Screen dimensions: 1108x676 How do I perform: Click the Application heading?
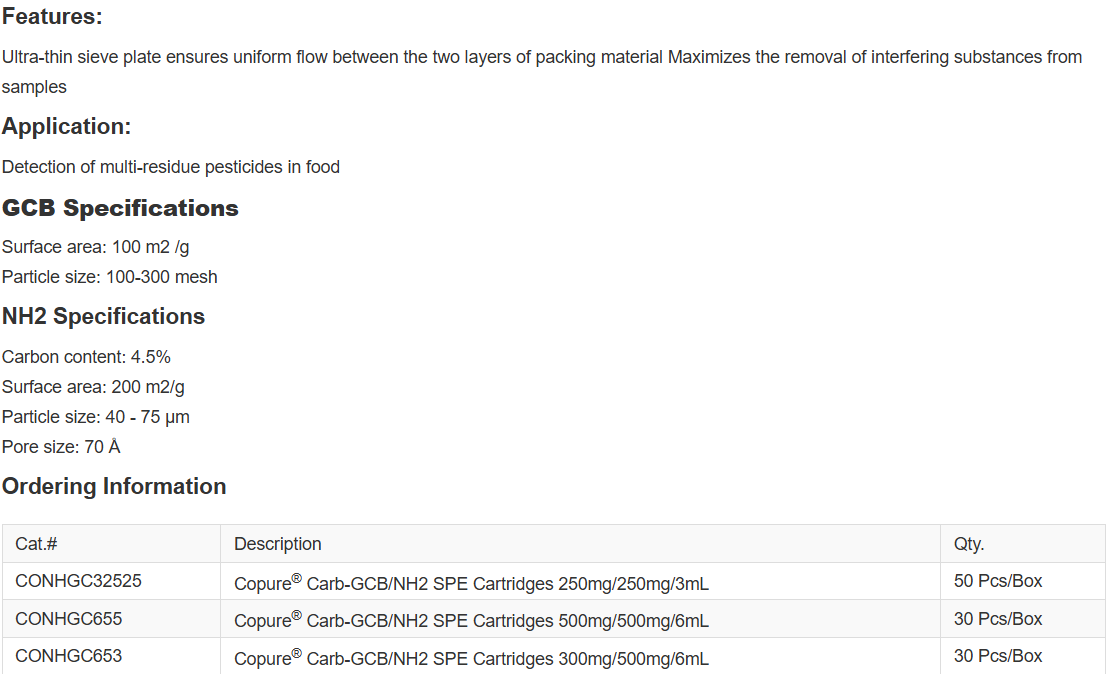[x=66, y=127]
